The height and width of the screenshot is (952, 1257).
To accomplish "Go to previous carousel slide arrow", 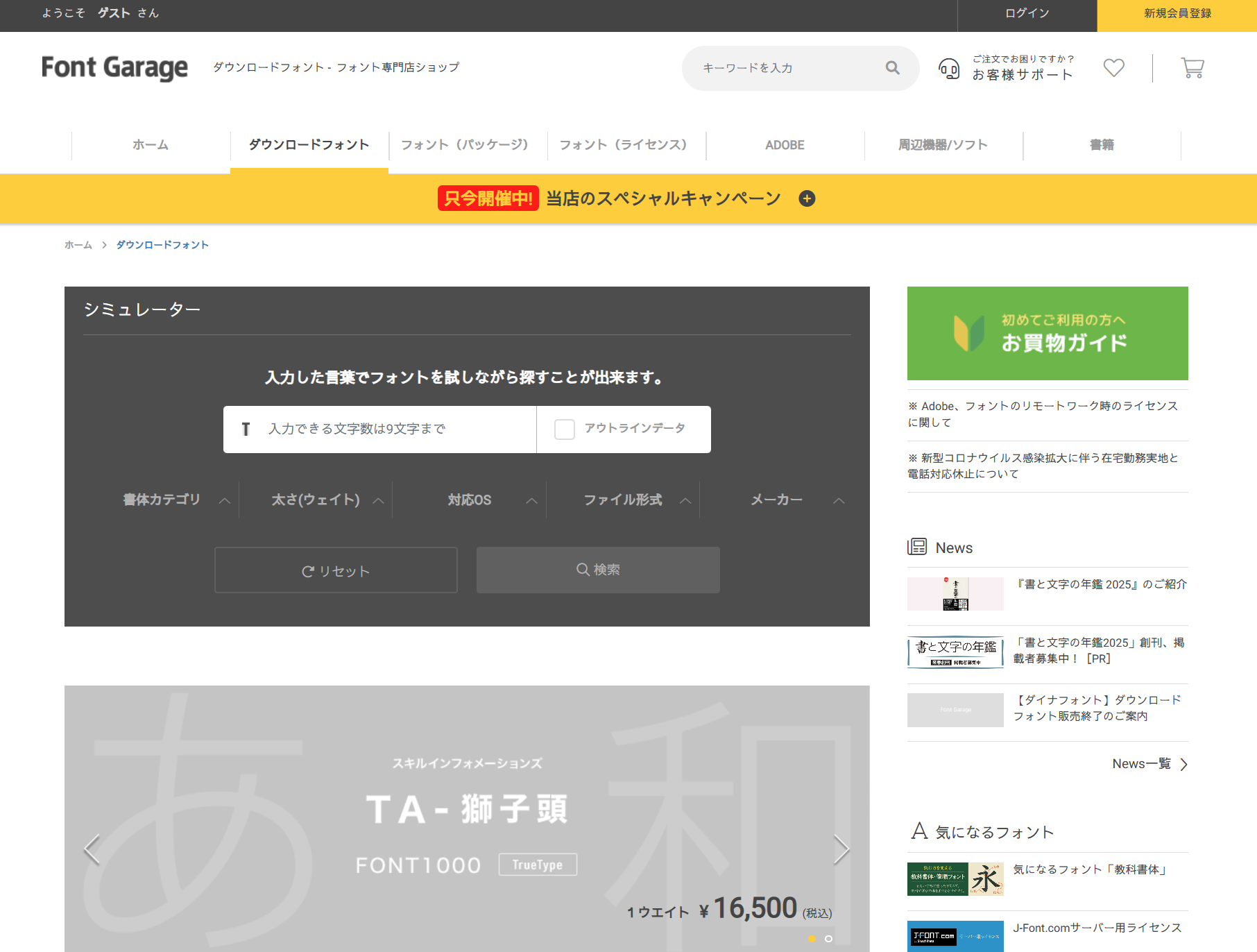I will pyautogui.click(x=92, y=849).
